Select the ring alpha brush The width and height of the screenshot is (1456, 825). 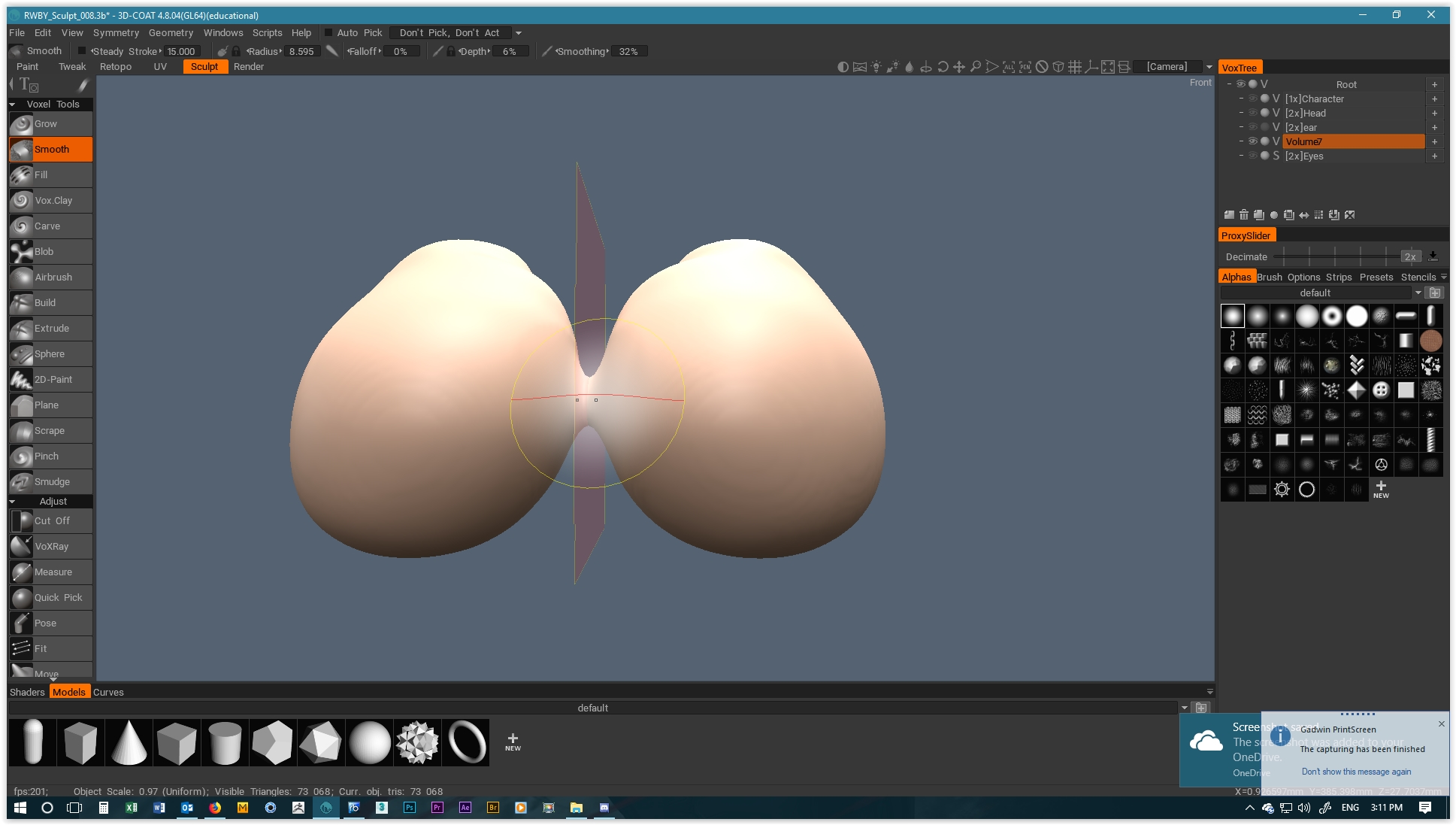click(x=1331, y=317)
